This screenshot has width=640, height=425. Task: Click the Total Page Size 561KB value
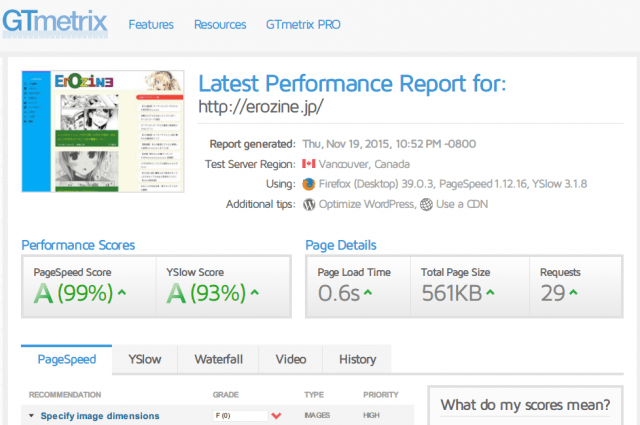point(452,294)
